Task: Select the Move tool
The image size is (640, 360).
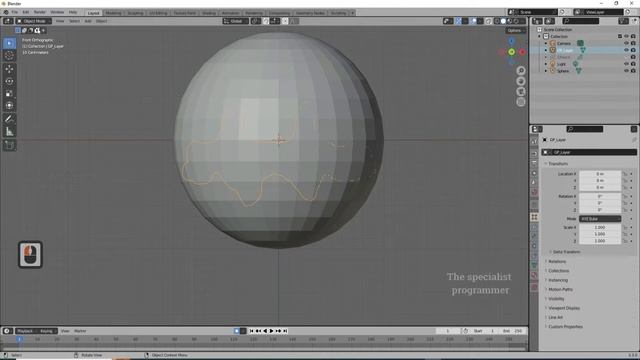Action: 9,69
